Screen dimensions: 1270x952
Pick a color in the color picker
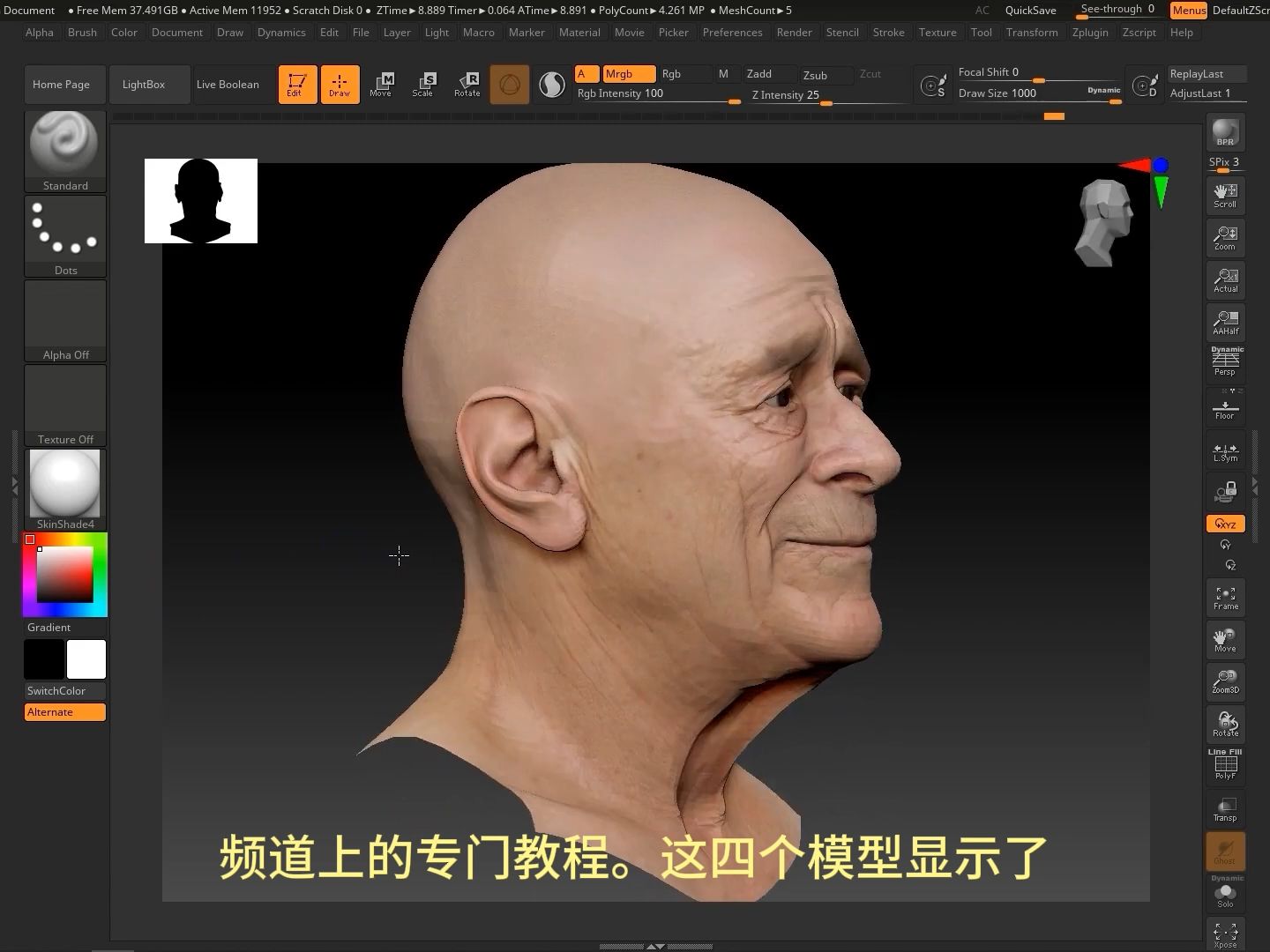[65, 575]
